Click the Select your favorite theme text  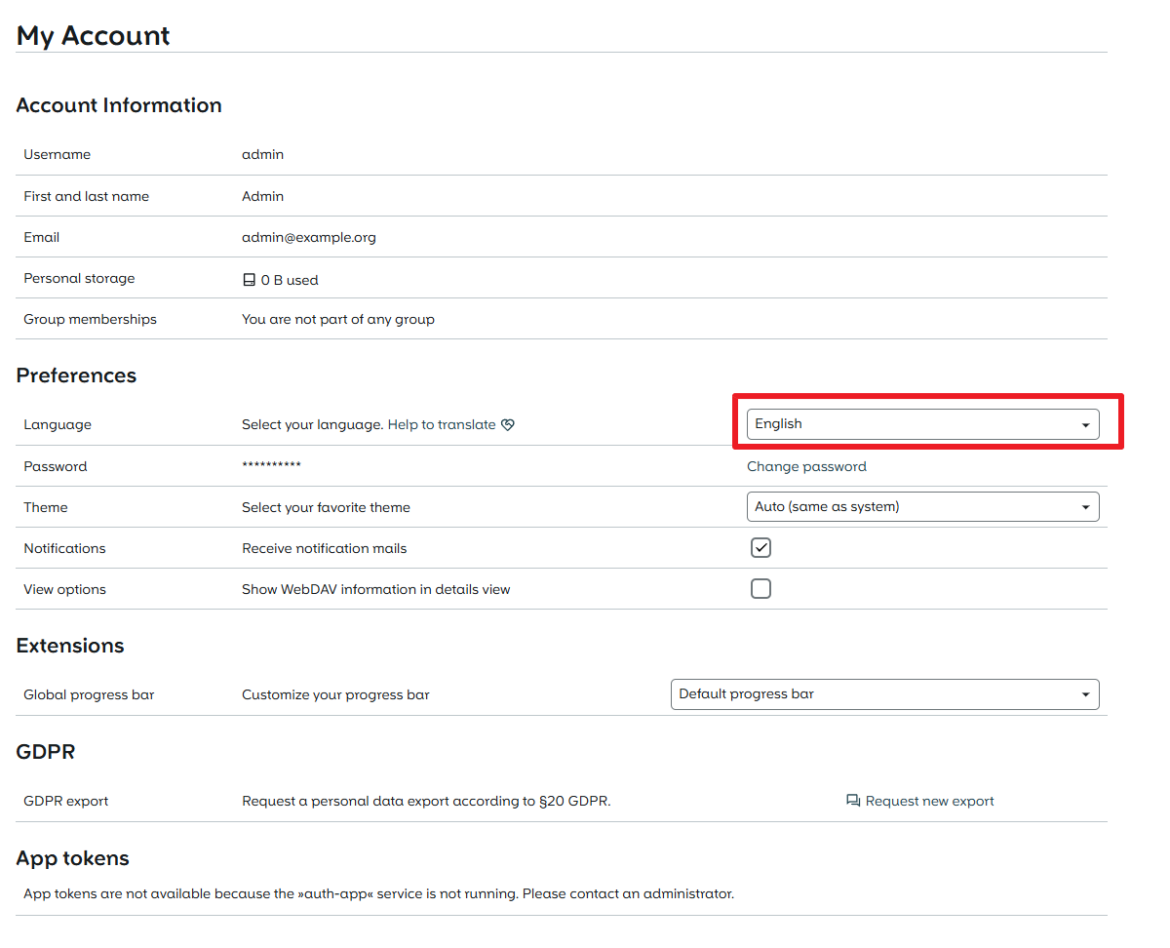coord(326,508)
